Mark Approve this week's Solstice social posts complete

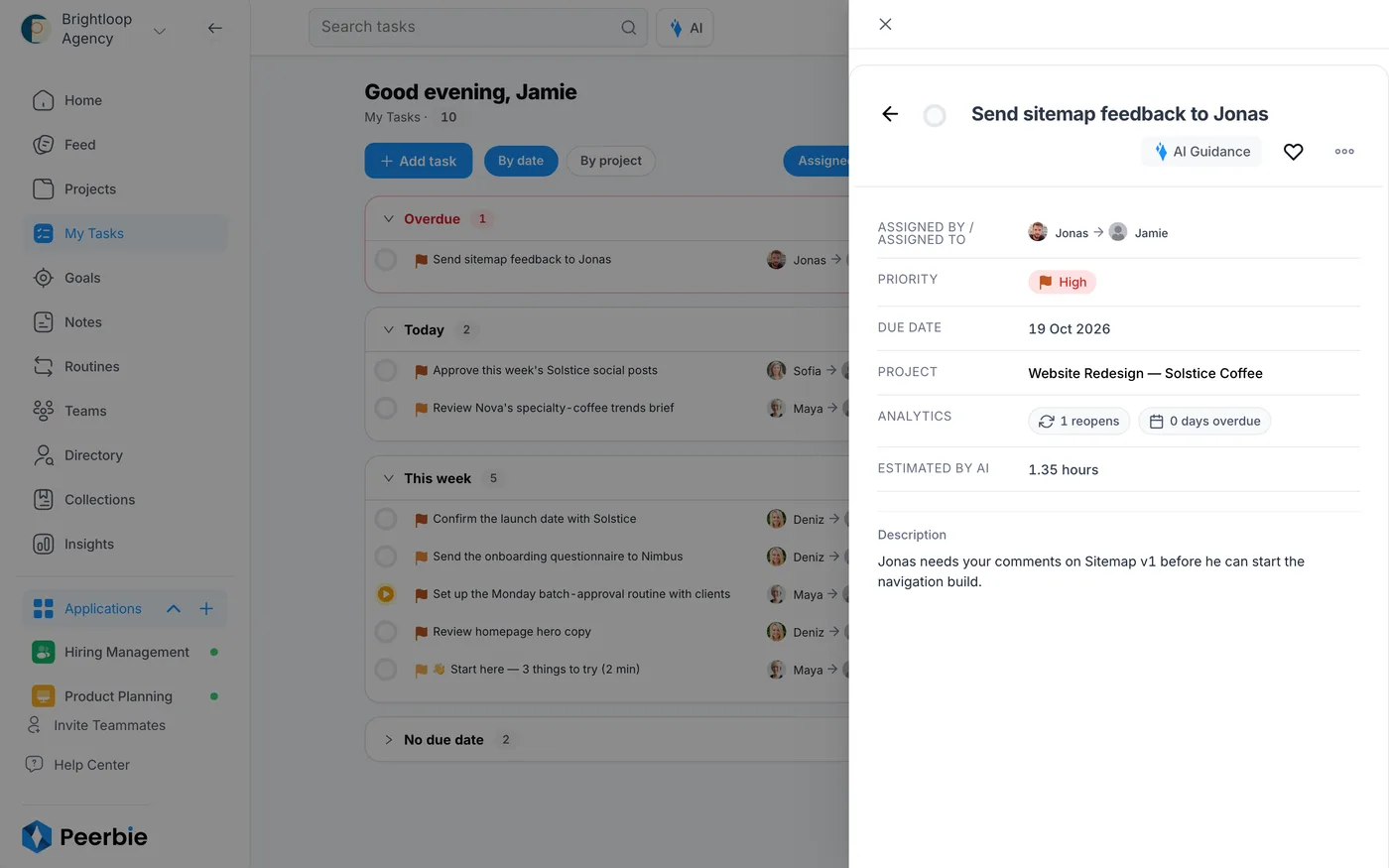pyautogui.click(x=386, y=370)
